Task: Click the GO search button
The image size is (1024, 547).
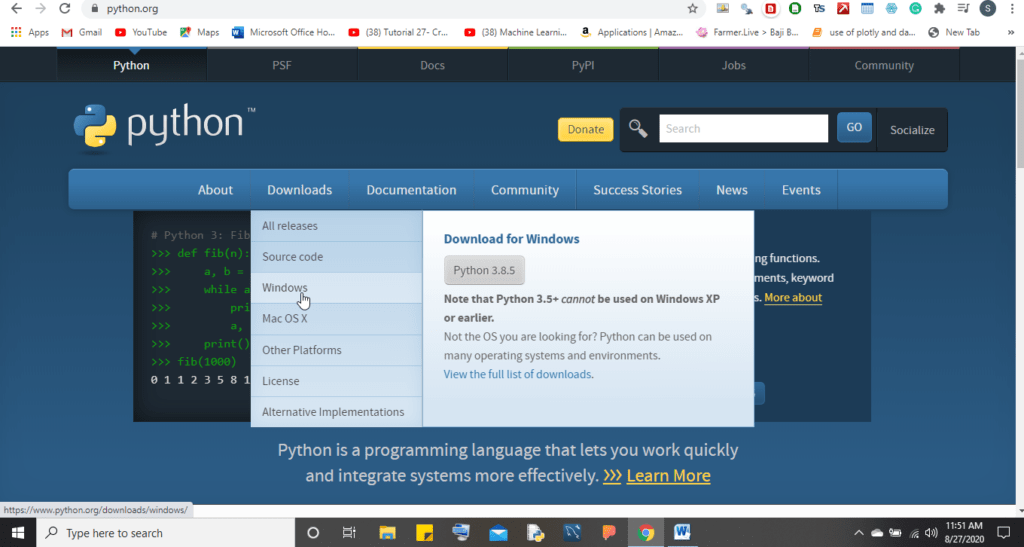Action: (x=854, y=128)
